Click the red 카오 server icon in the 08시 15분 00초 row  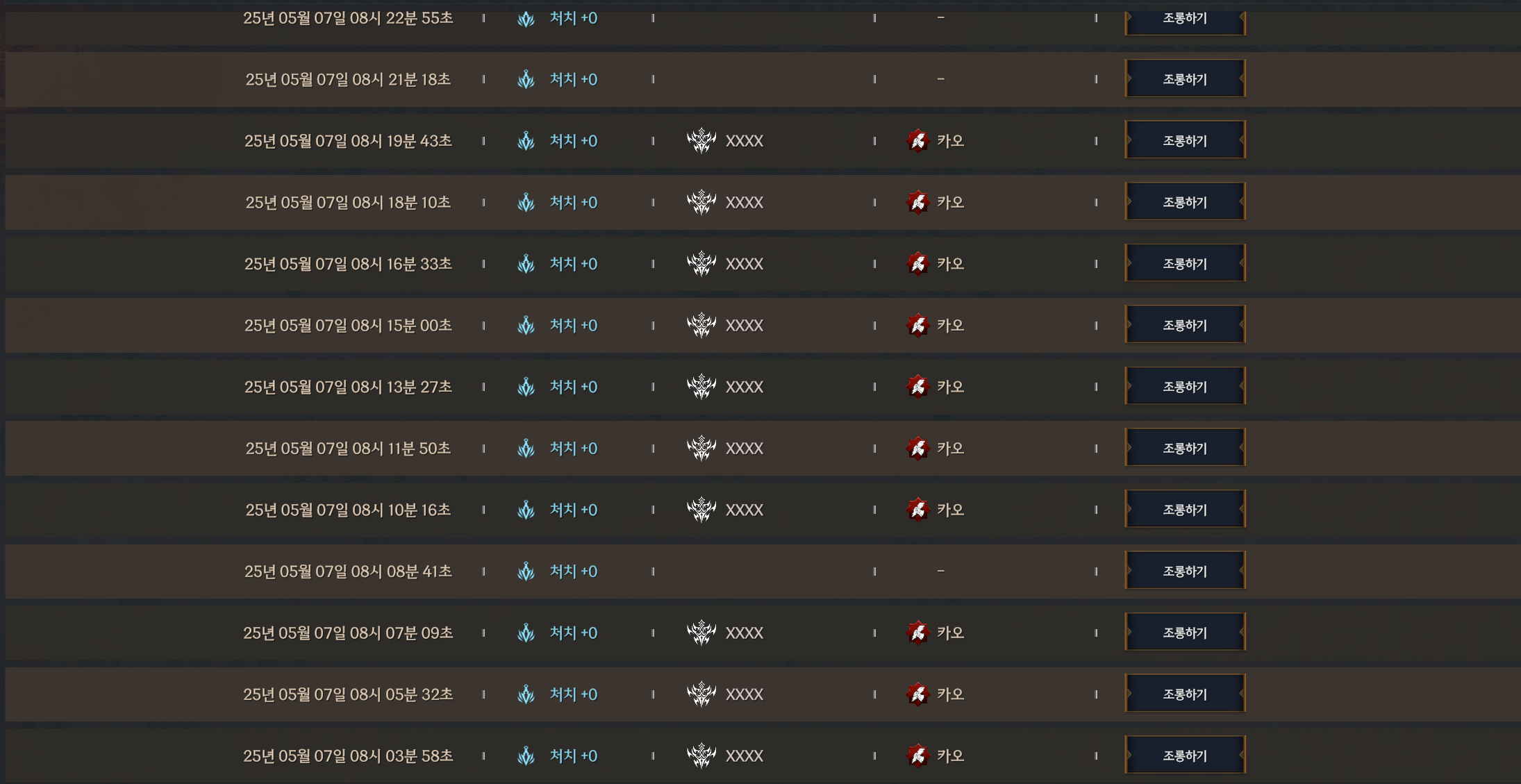pos(918,325)
